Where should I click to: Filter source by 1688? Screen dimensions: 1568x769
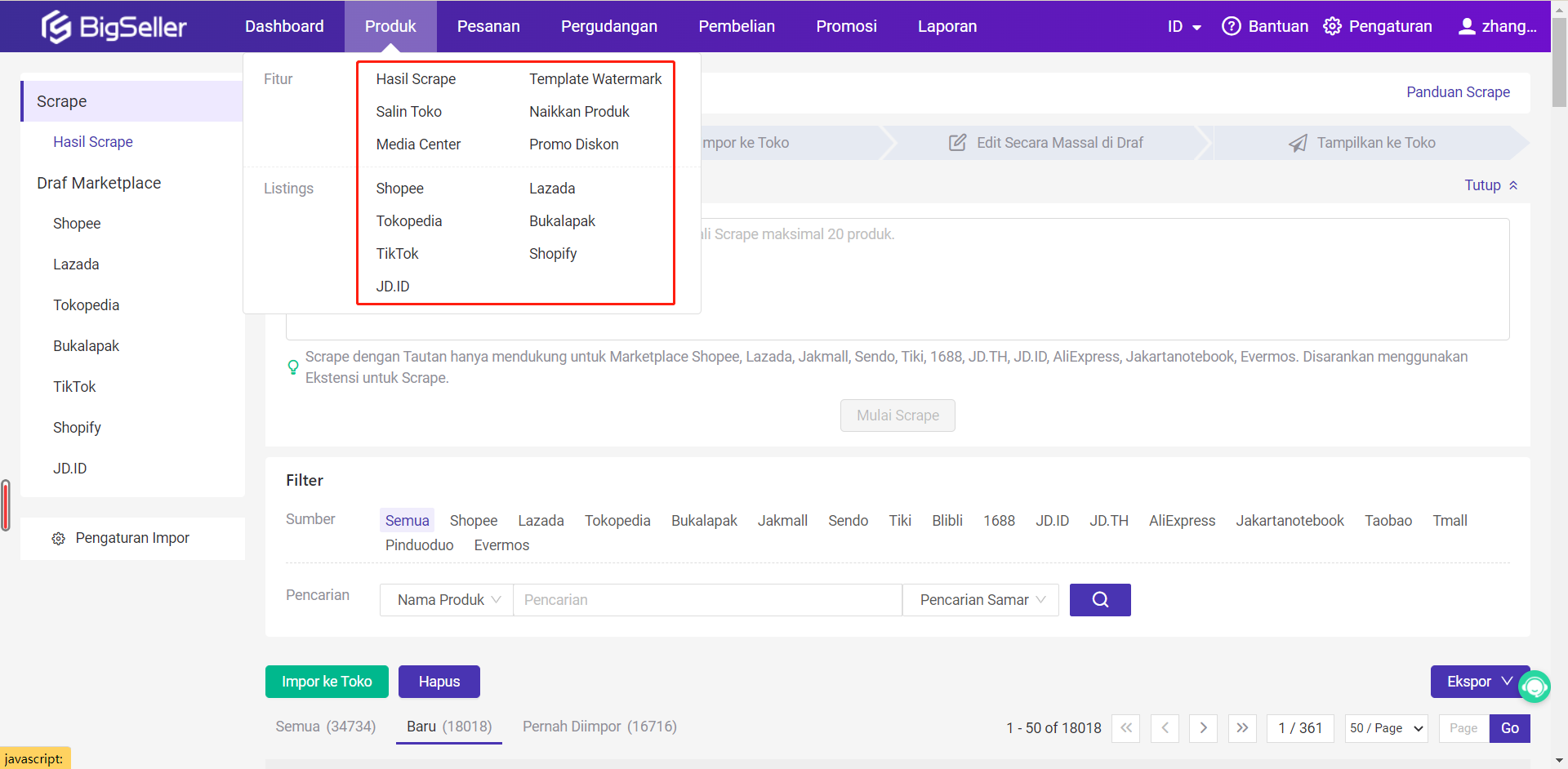pos(999,521)
